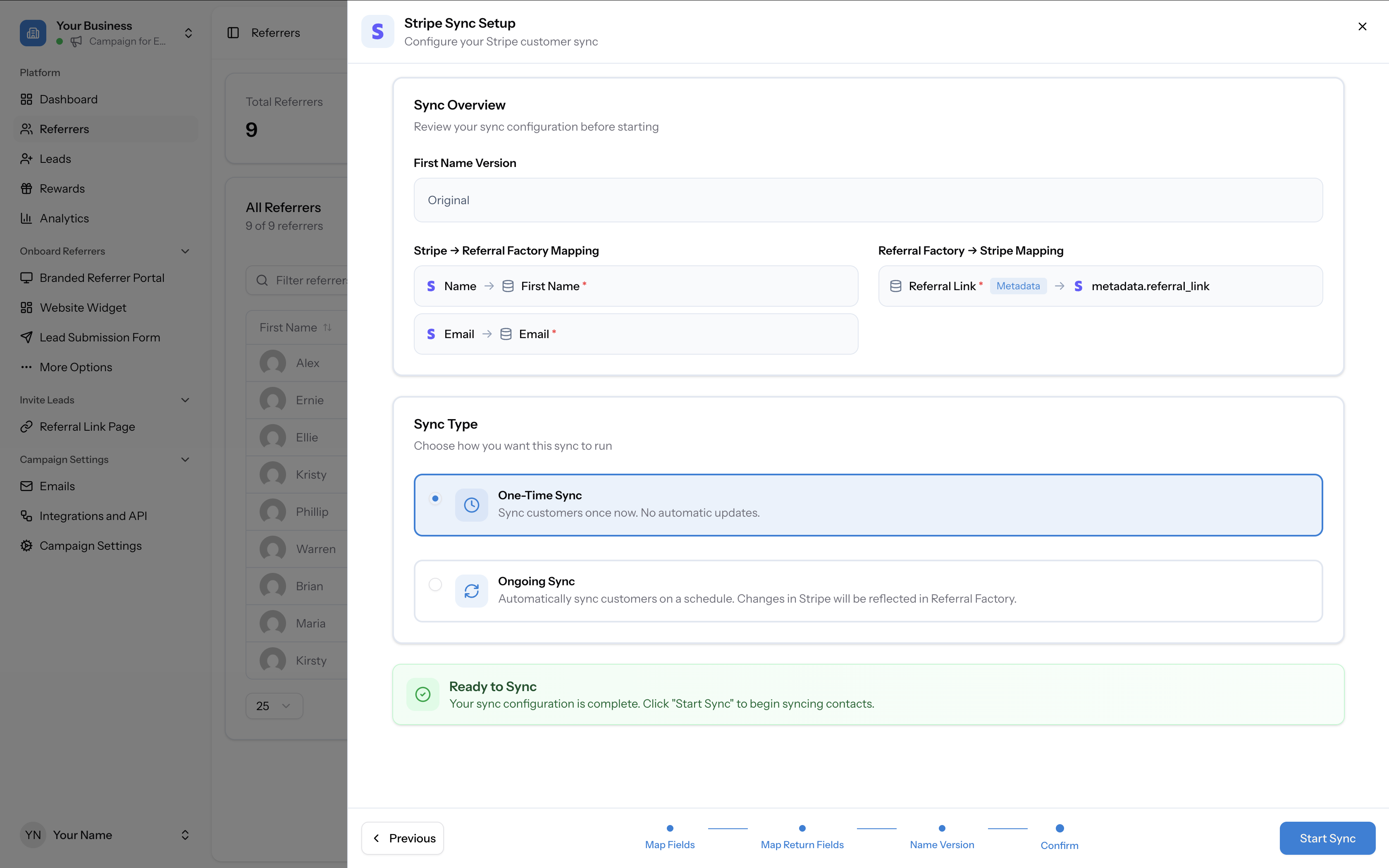Open the 25 results-per-page dropdown
Viewport: 1389px width, 868px height.
(274, 706)
